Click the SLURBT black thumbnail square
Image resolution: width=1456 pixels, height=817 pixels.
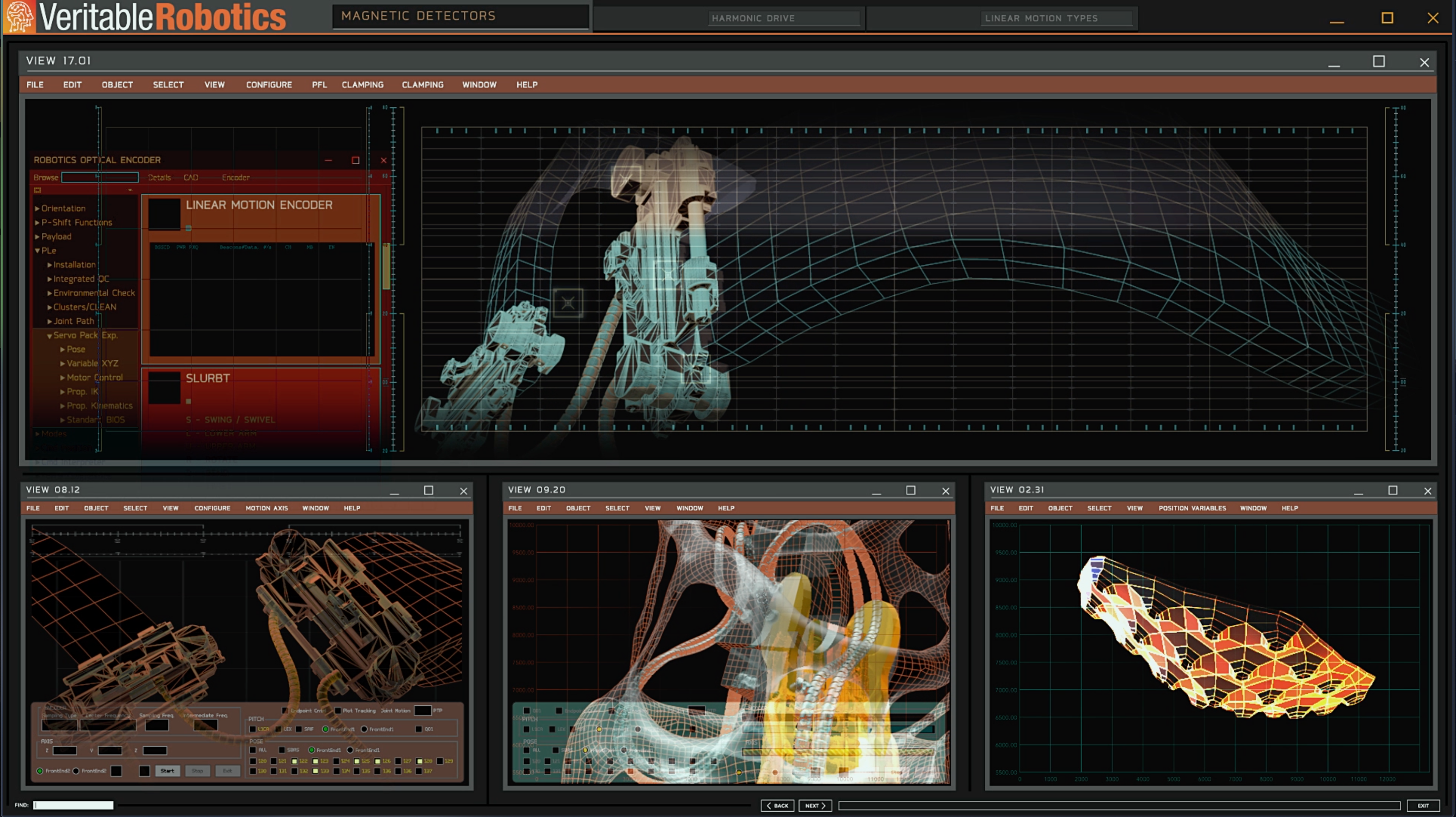click(164, 387)
